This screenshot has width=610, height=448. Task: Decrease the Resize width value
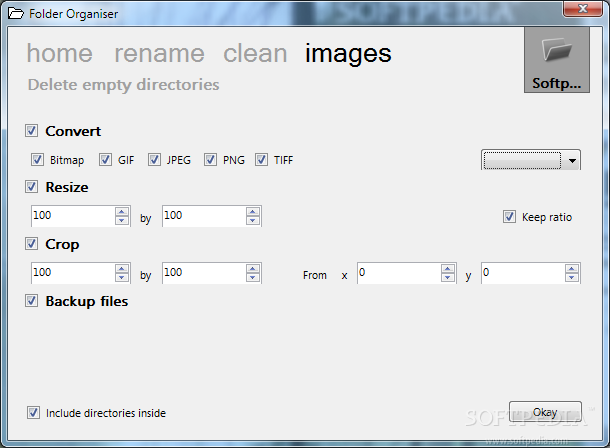coord(122,220)
